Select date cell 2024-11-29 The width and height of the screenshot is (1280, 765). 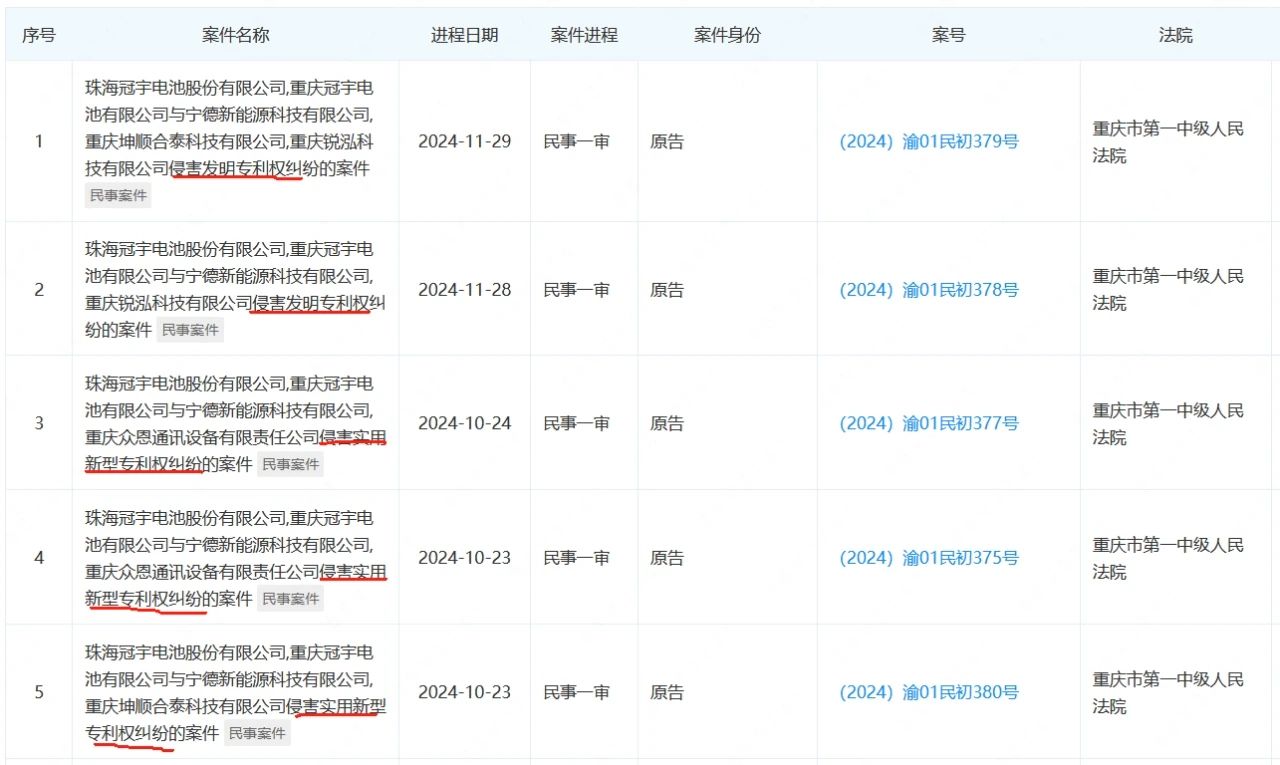(x=465, y=142)
